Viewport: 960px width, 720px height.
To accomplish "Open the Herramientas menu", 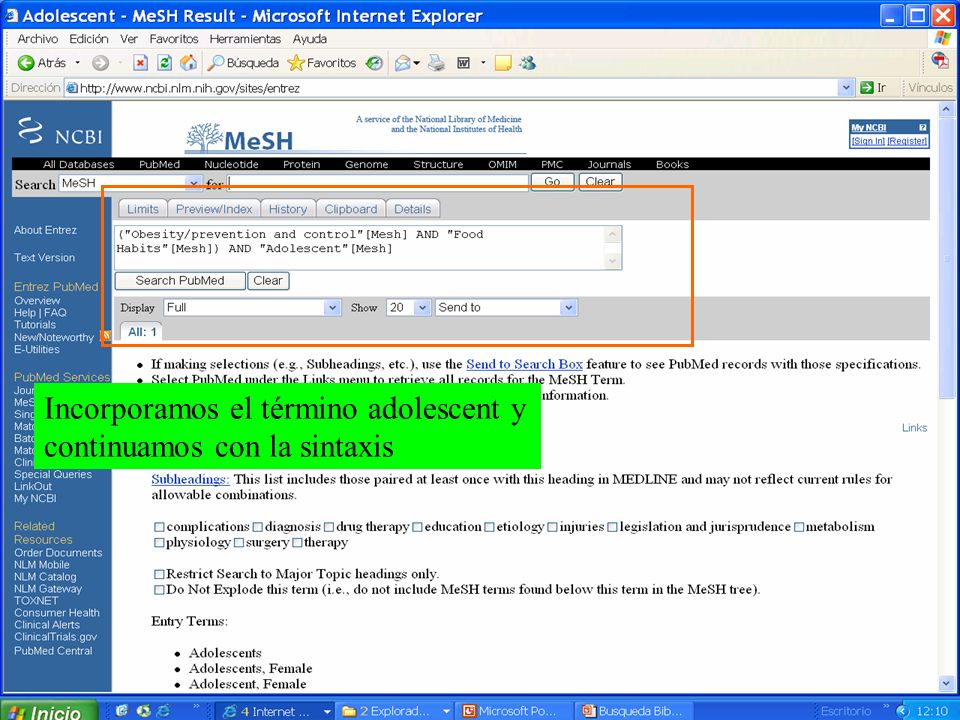I will click(245, 39).
